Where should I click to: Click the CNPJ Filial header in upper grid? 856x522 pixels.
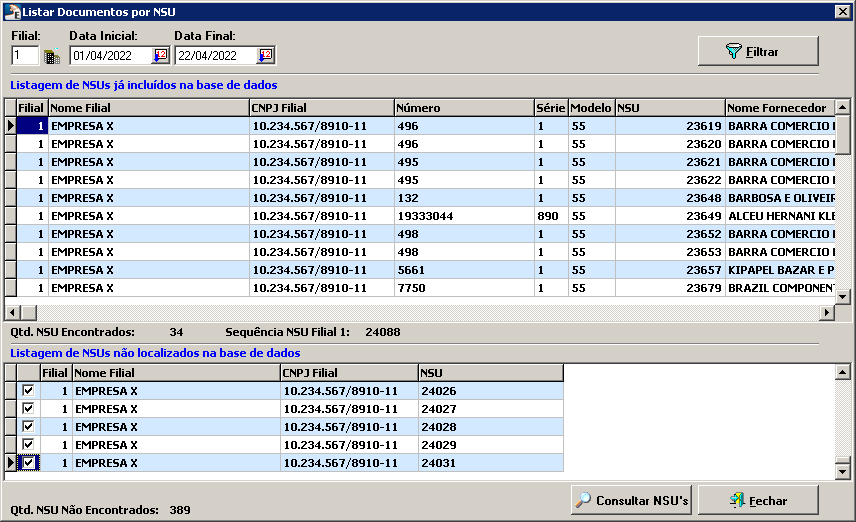tap(320, 108)
